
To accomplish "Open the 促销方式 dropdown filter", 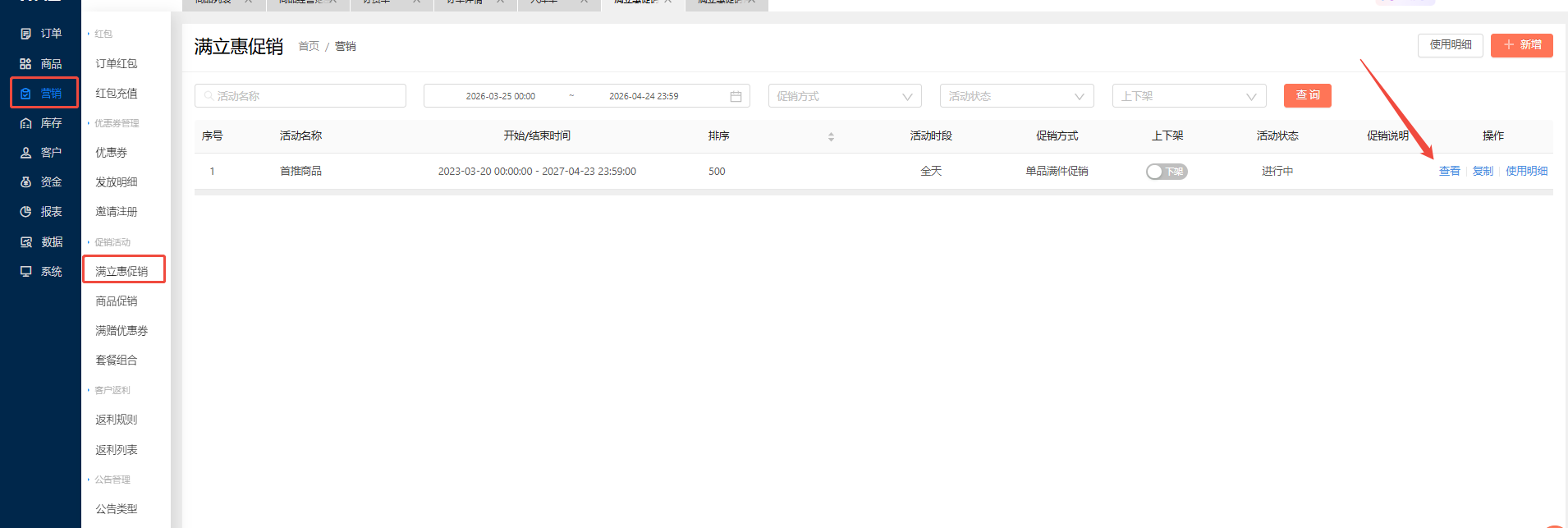I will click(845, 96).
